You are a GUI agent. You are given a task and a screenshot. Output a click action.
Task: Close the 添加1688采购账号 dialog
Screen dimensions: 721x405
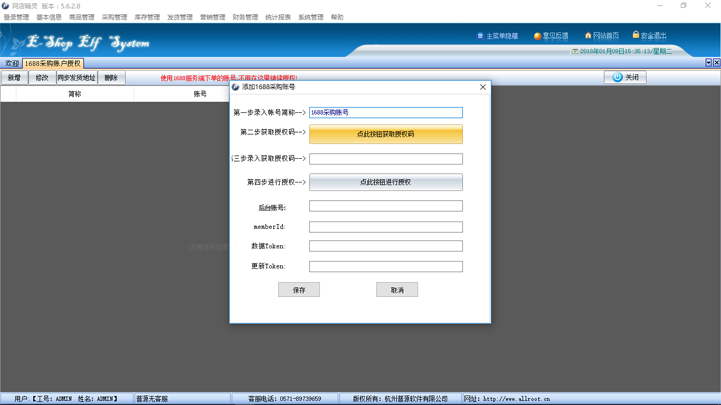click(x=483, y=87)
